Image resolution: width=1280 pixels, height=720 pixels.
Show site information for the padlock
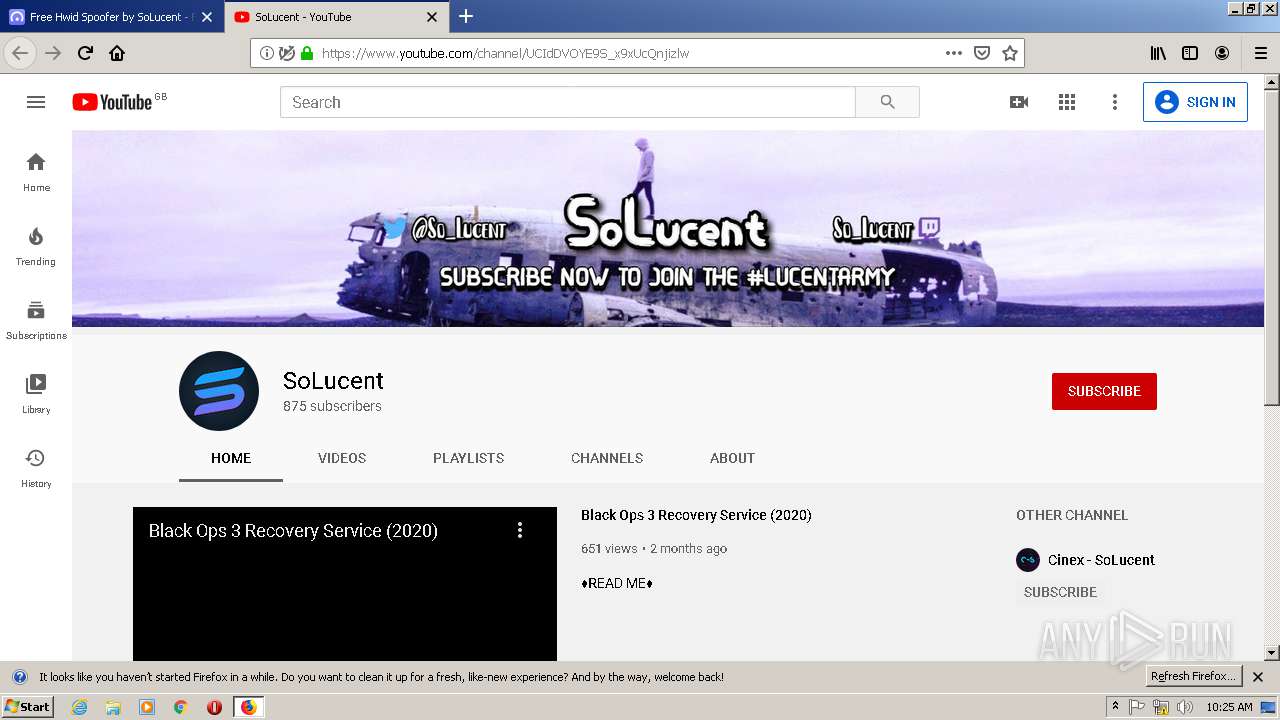click(x=307, y=53)
